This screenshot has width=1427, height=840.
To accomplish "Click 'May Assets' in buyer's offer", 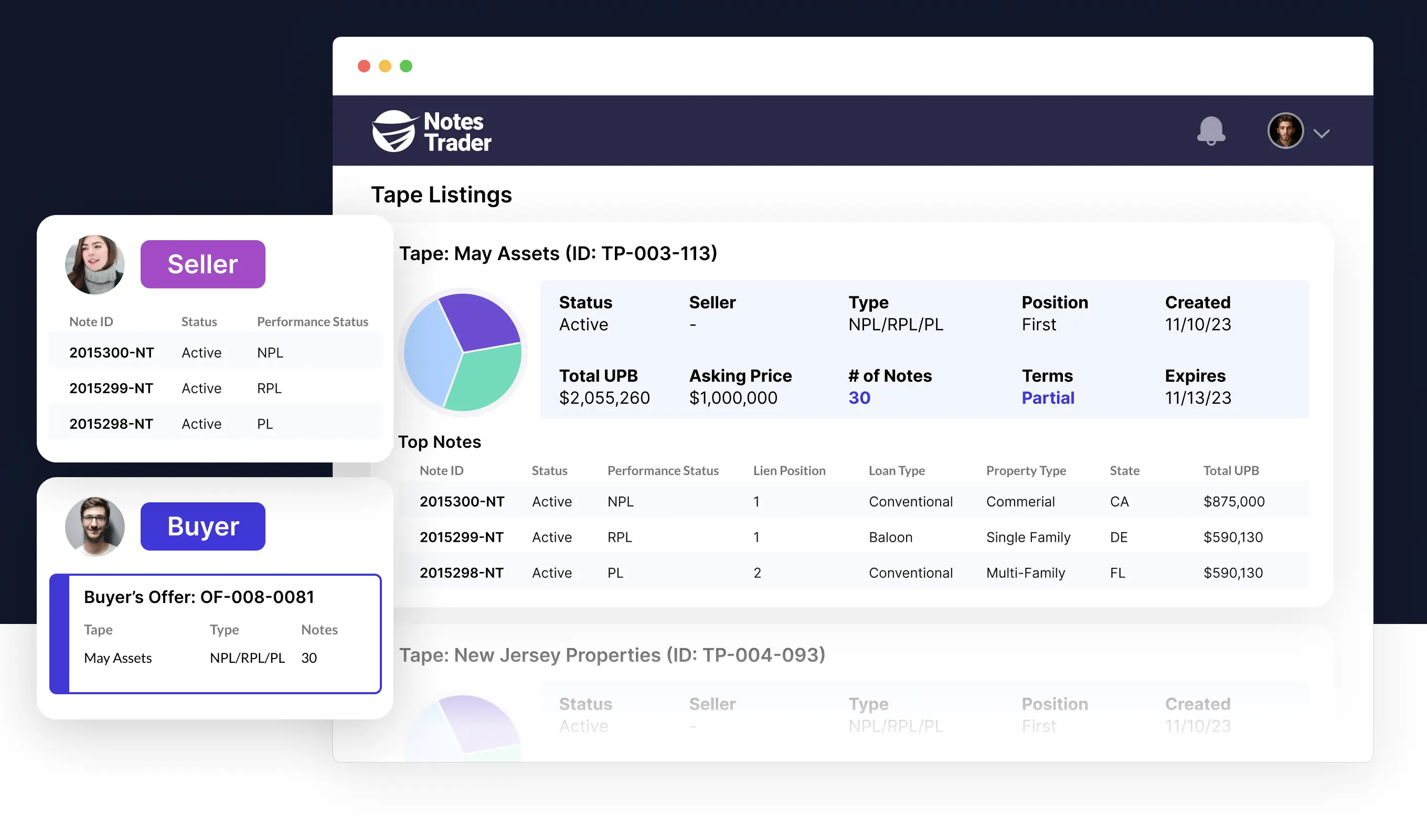I will pyautogui.click(x=118, y=658).
